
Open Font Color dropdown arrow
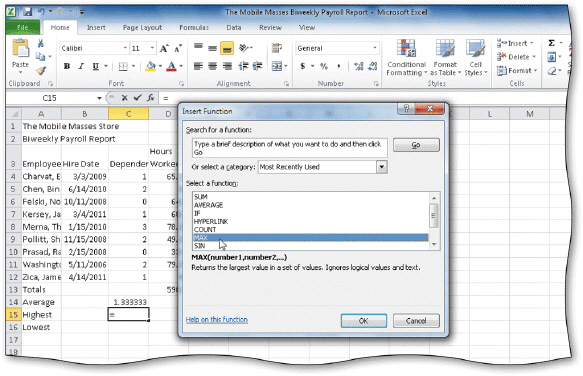point(181,66)
